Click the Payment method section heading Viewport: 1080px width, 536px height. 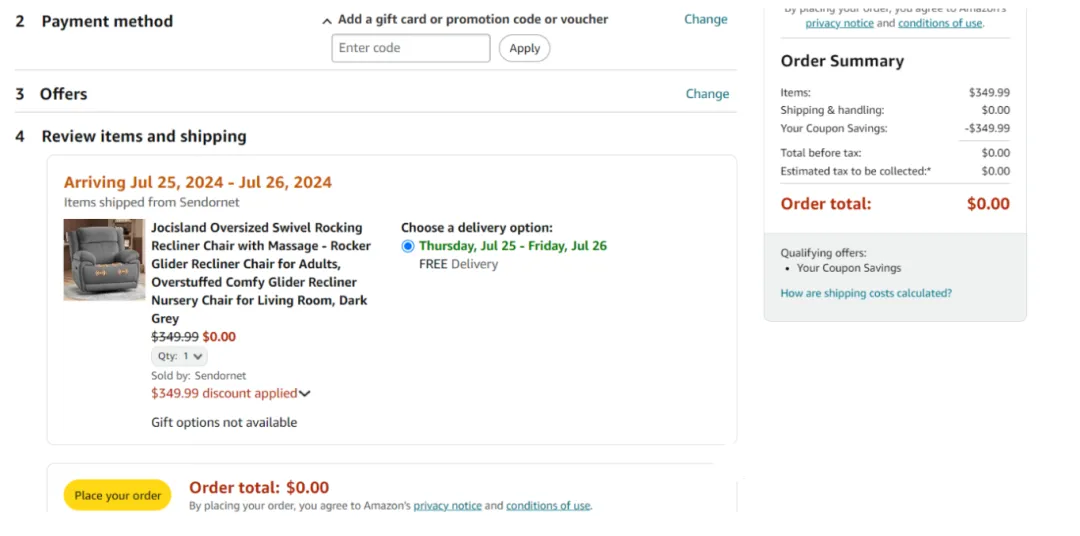(107, 21)
